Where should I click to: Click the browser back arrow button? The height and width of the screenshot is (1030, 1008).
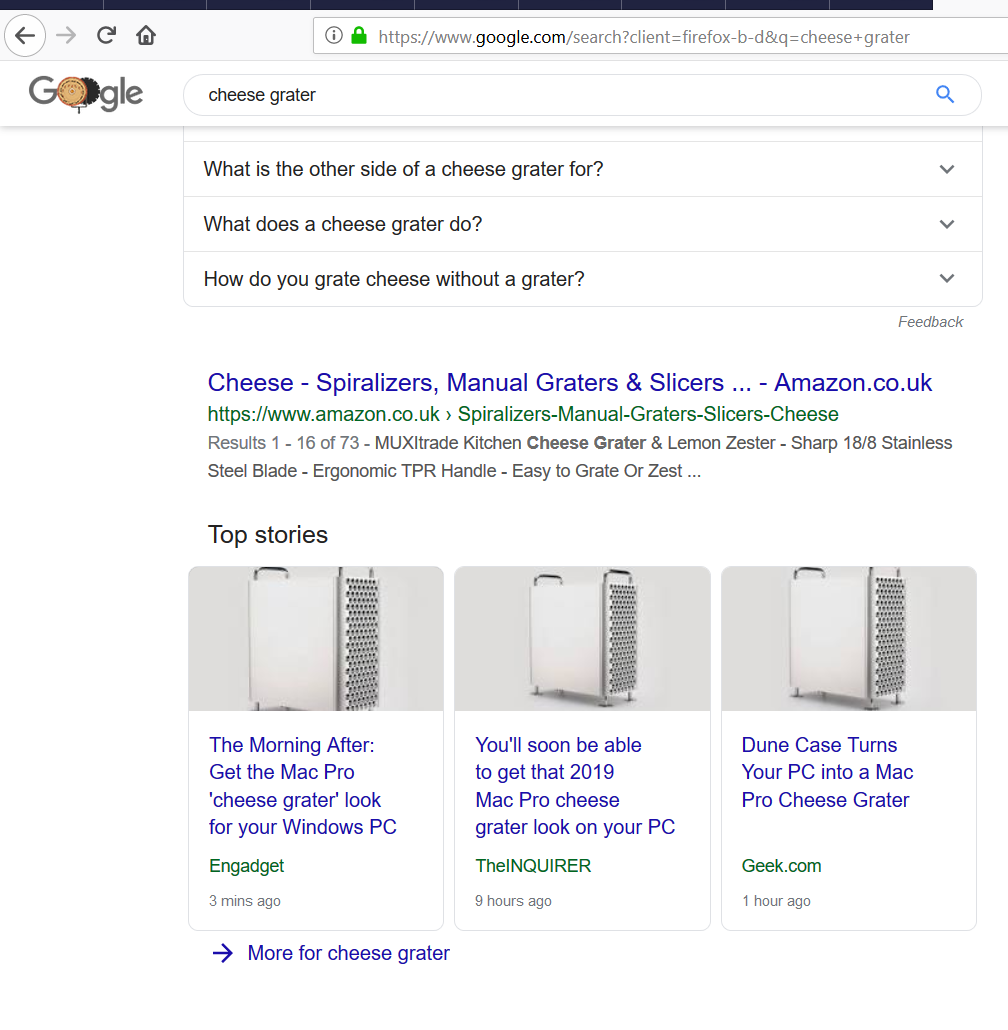point(25,36)
